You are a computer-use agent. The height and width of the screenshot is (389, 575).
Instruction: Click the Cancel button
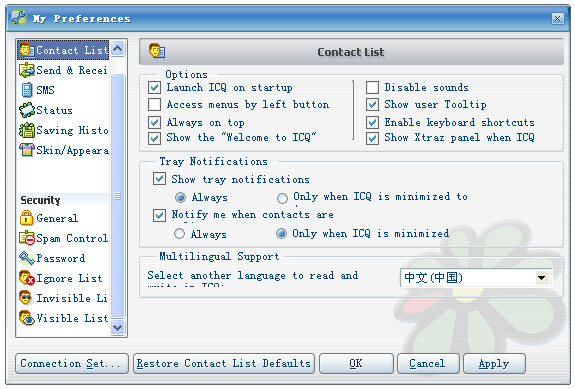coord(428,363)
